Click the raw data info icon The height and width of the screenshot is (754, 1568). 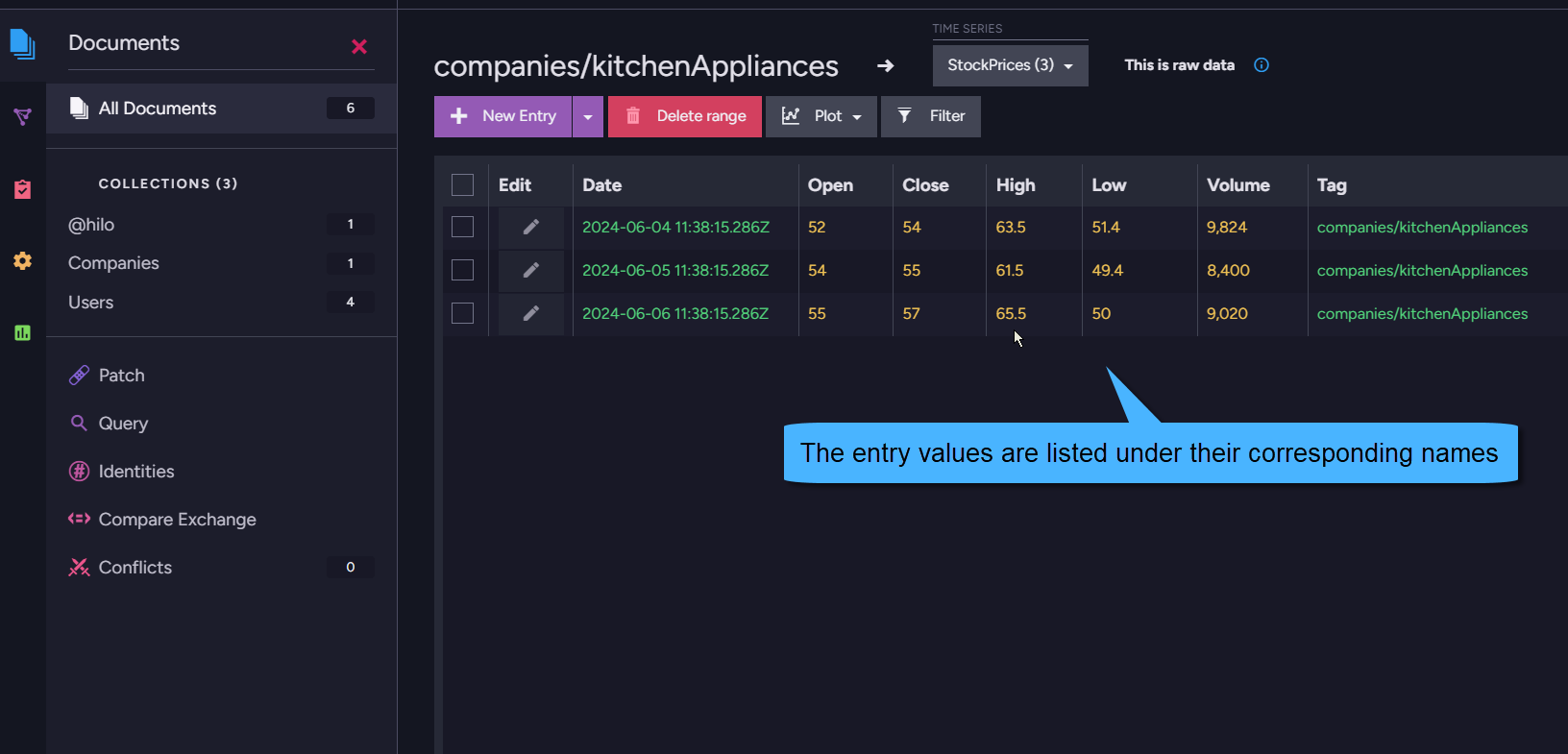[x=1262, y=65]
